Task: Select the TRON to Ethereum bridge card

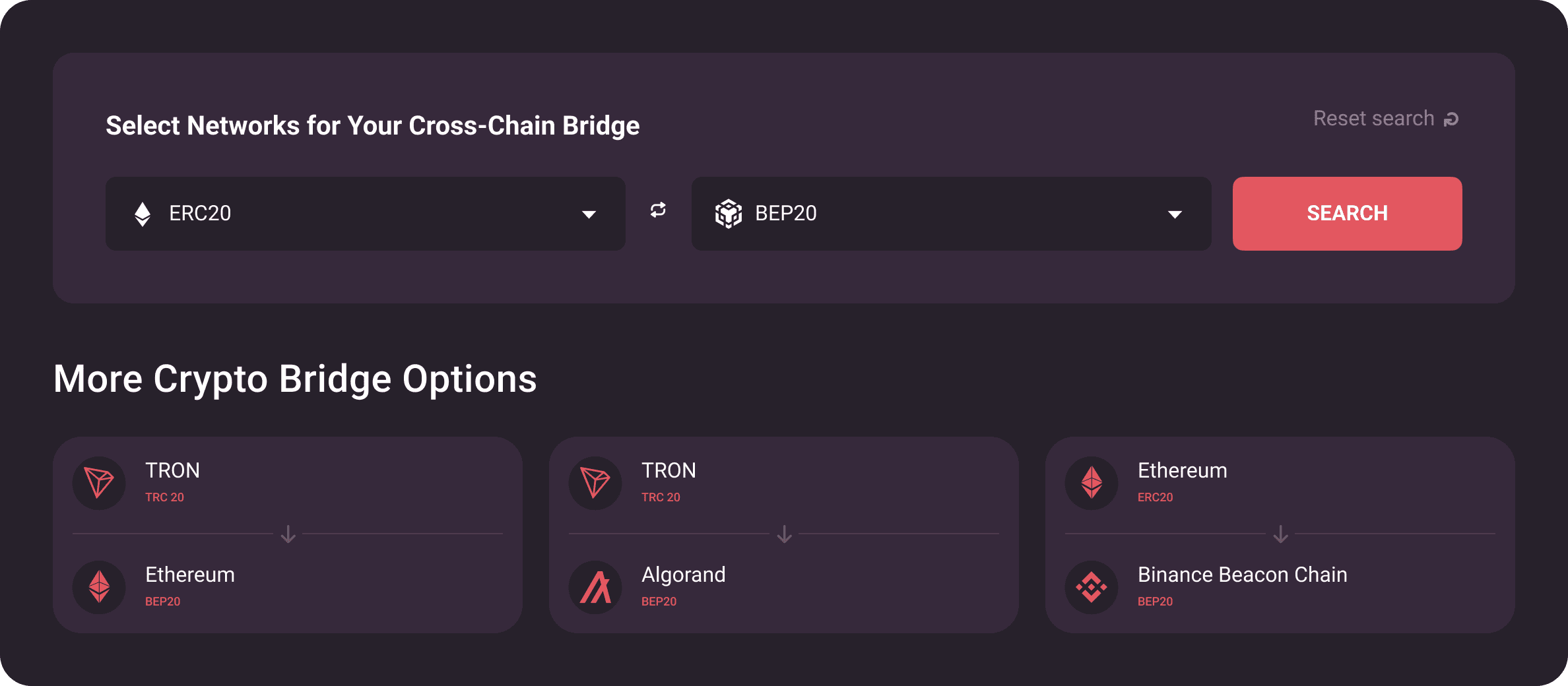Action: click(288, 535)
